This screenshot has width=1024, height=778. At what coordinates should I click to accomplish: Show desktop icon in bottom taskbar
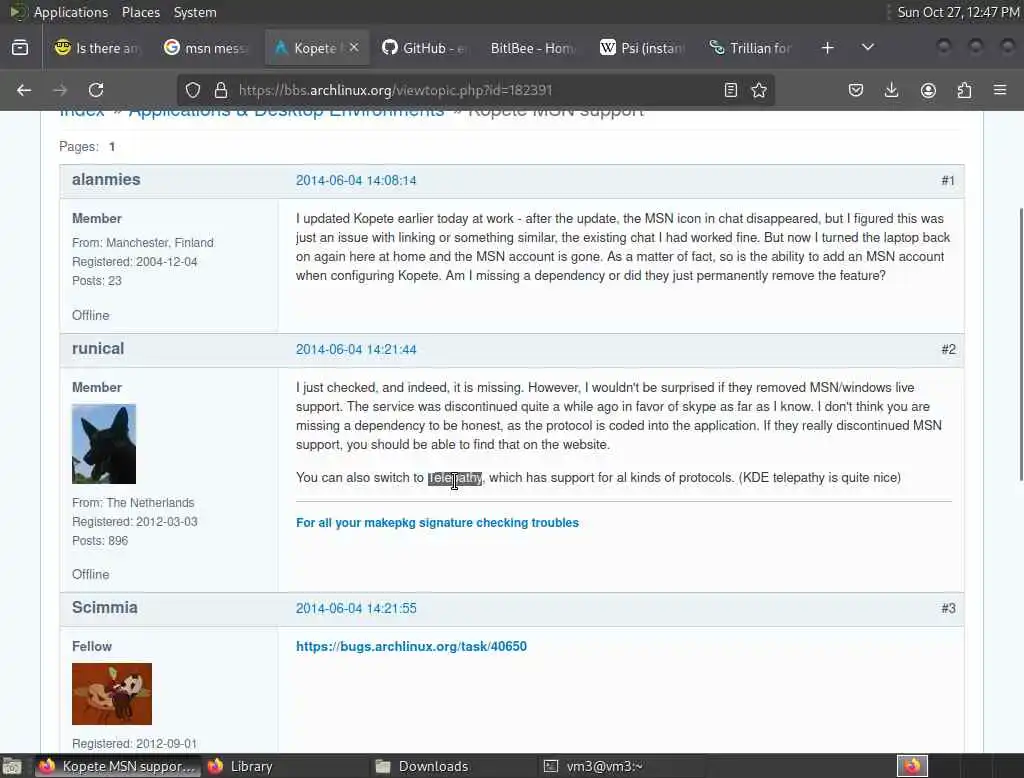(x=12, y=766)
